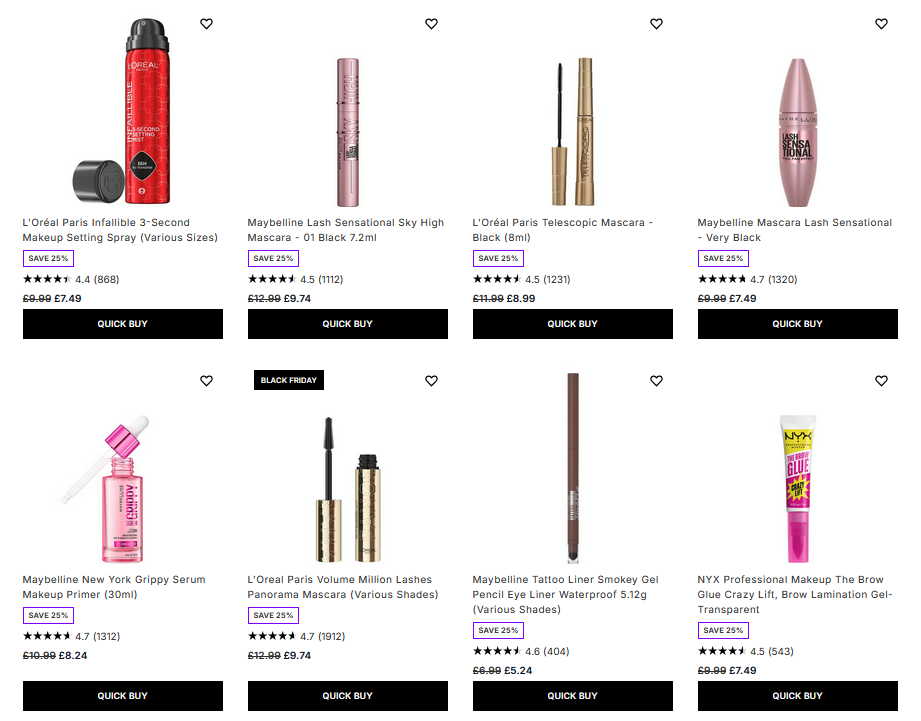Quick Buy the Sky High Mascara
921x721 pixels.
tap(347, 324)
